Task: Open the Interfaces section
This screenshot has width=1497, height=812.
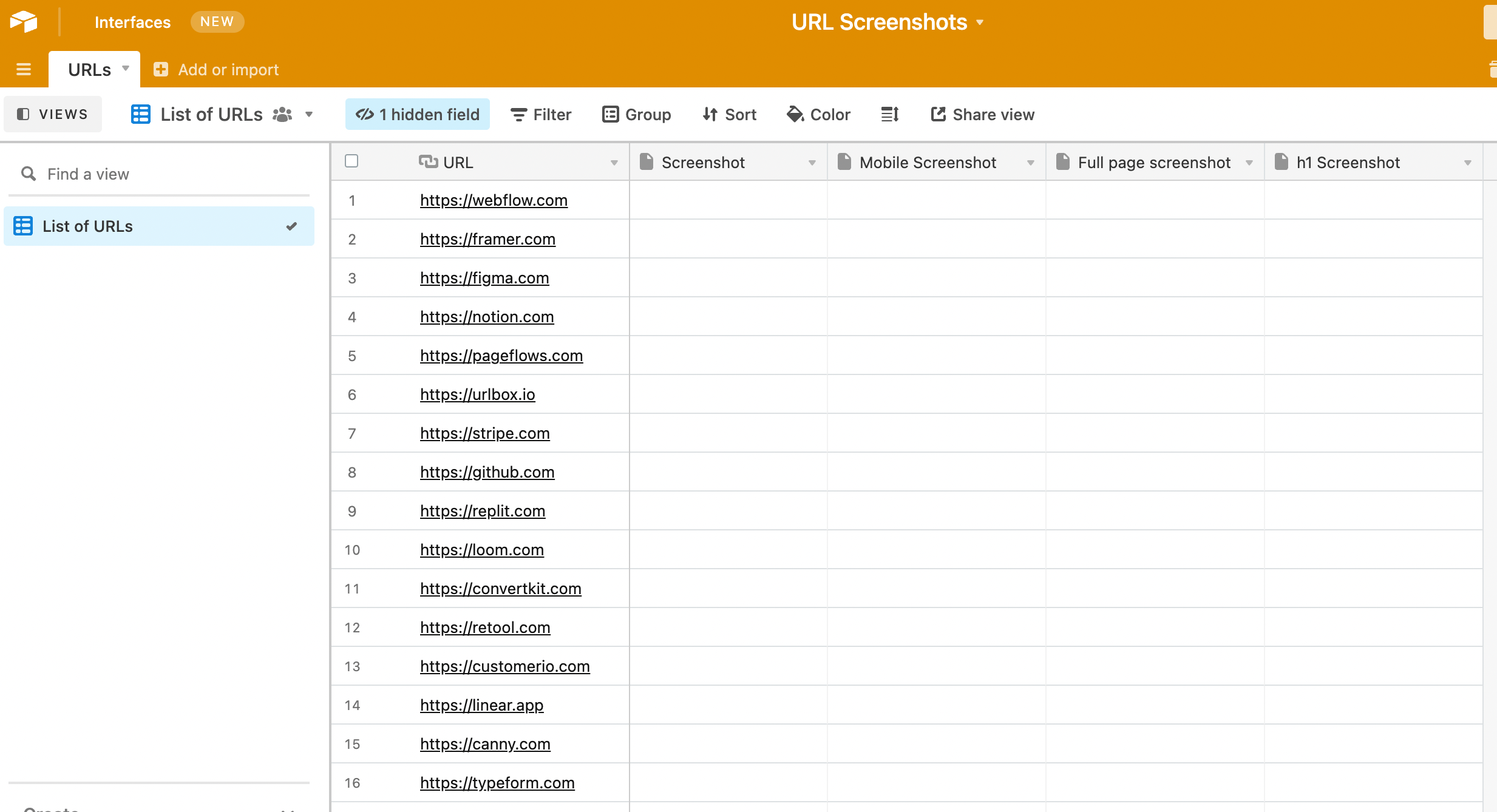Action: pos(132,22)
